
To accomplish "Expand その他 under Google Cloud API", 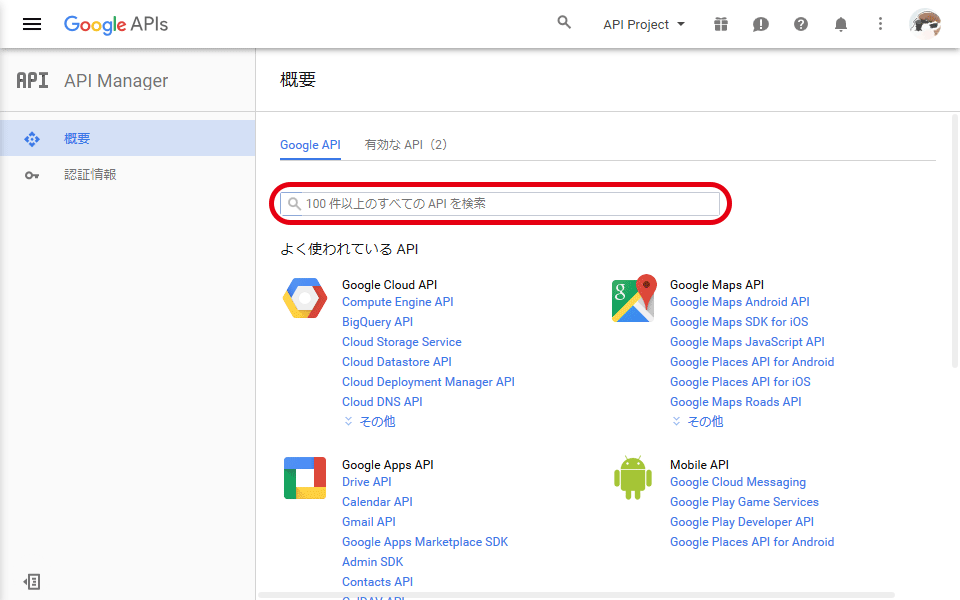I will (370, 421).
